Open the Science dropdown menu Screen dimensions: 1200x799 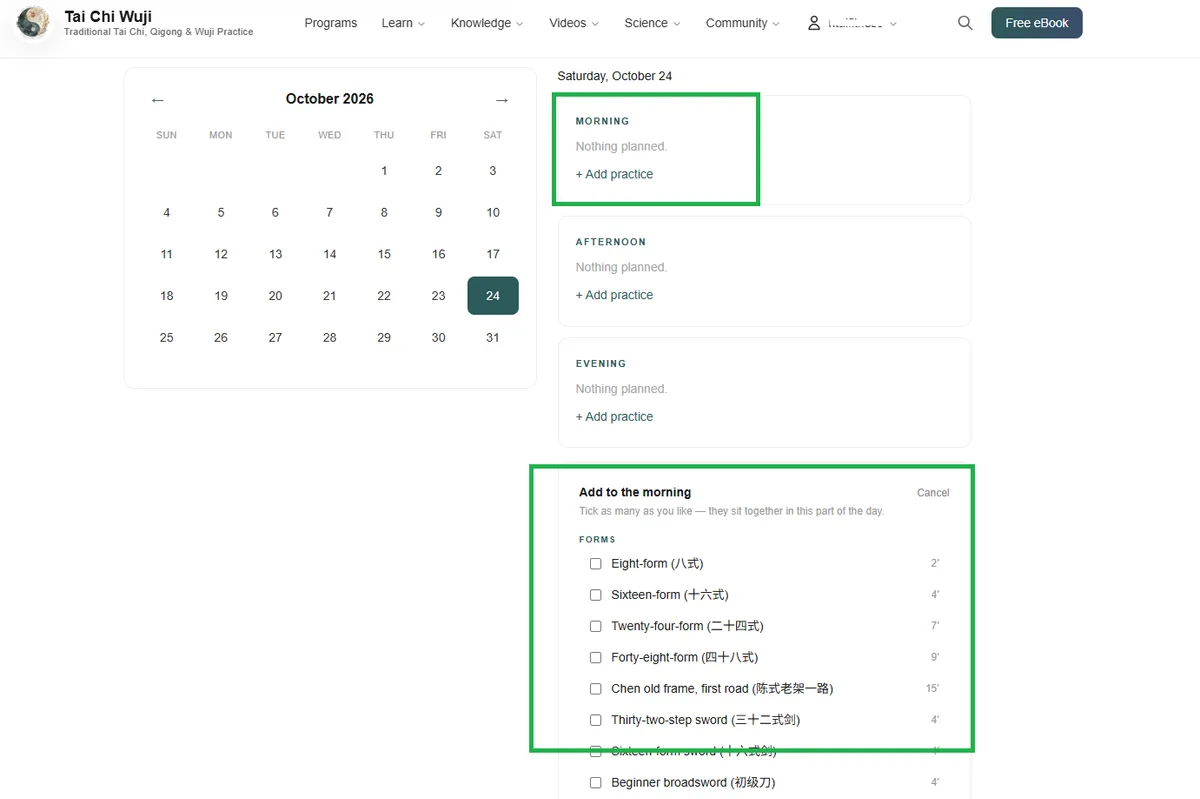652,23
